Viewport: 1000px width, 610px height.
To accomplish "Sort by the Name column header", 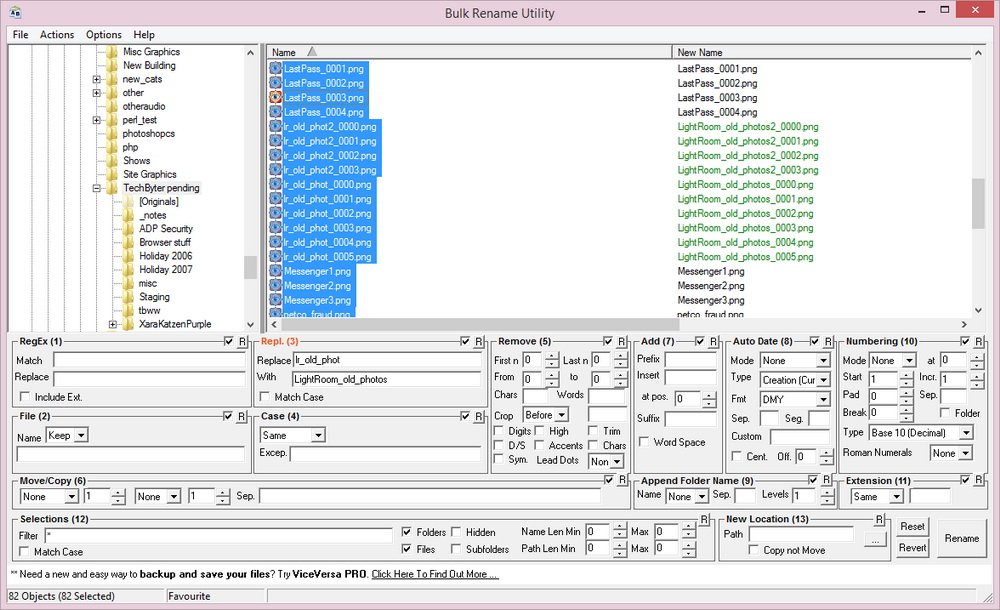I will [469, 52].
